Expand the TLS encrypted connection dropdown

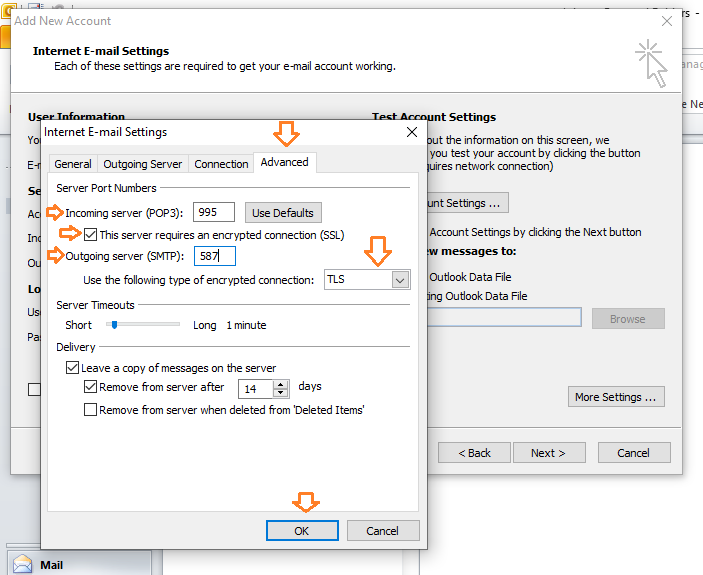(400, 280)
